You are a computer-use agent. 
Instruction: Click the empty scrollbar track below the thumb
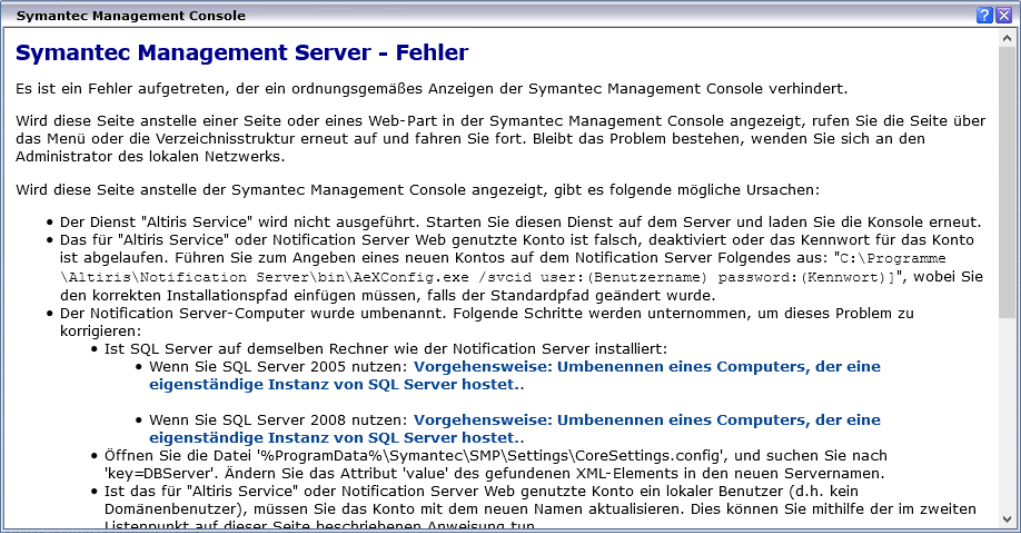[x=1006, y=420]
